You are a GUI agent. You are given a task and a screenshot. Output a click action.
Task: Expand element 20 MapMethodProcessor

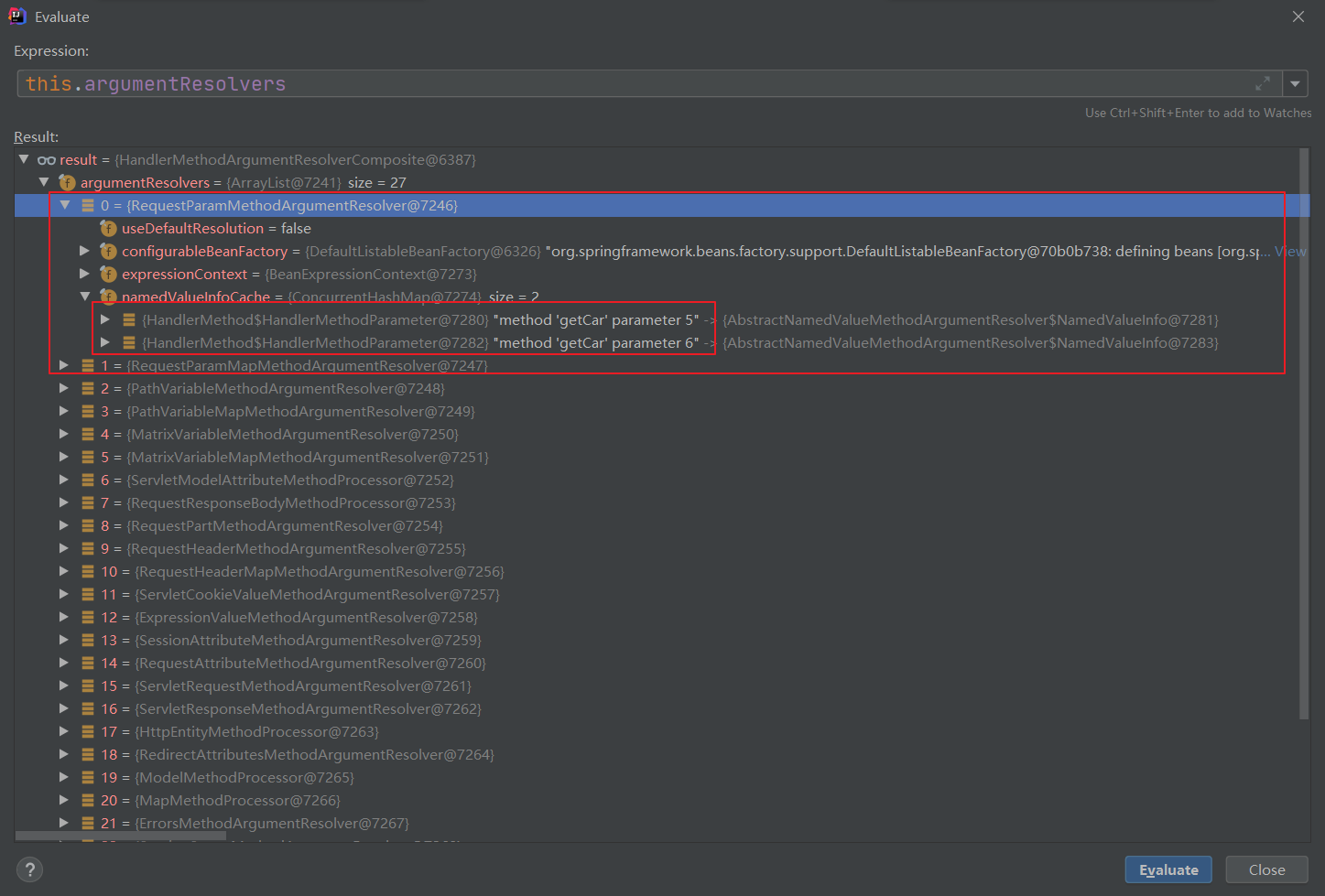pos(64,800)
